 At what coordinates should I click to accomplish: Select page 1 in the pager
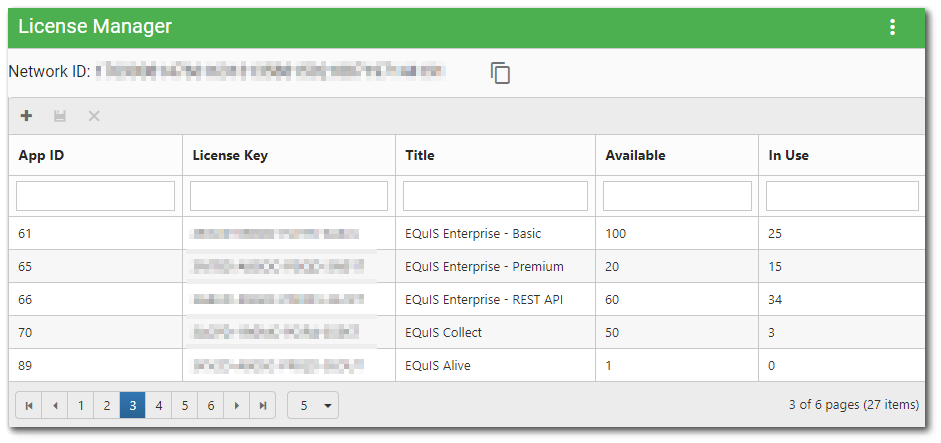coord(80,406)
